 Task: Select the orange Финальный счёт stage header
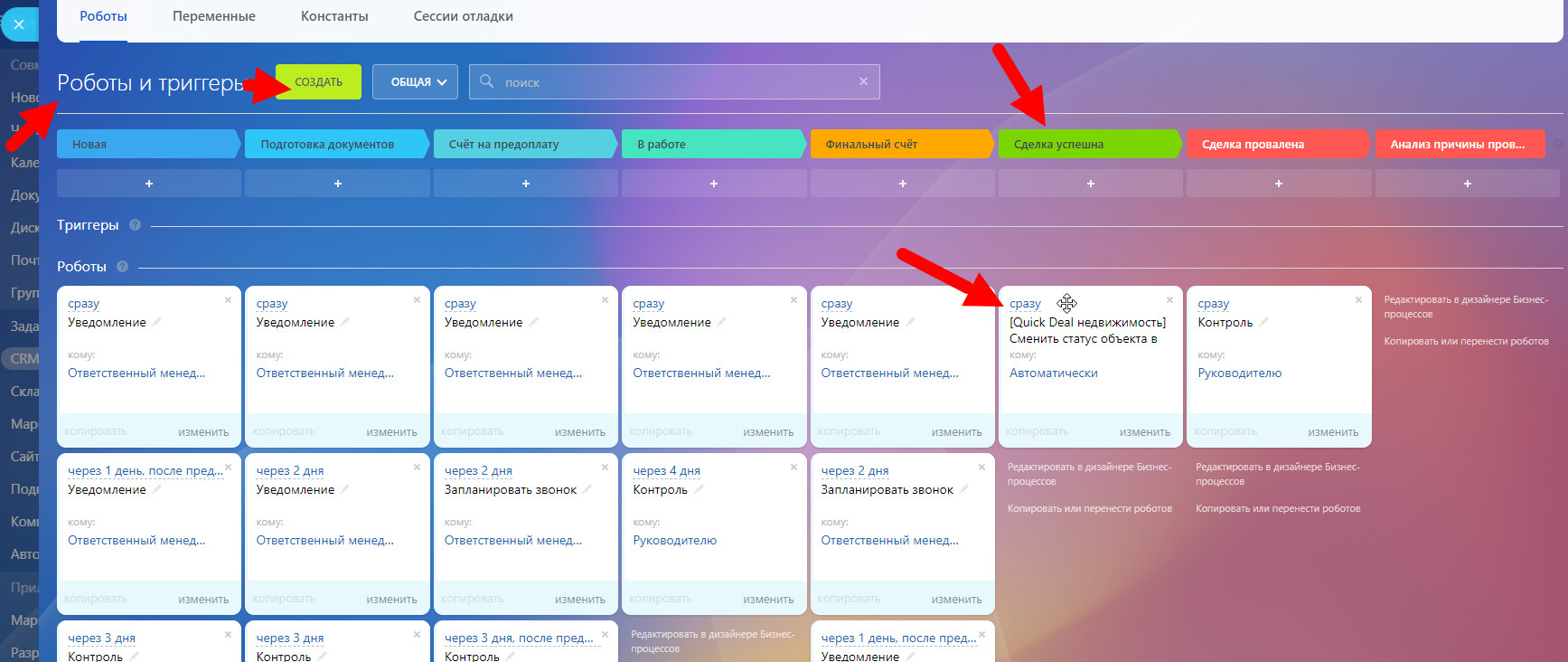pyautogui.click(x=900, y=144)
